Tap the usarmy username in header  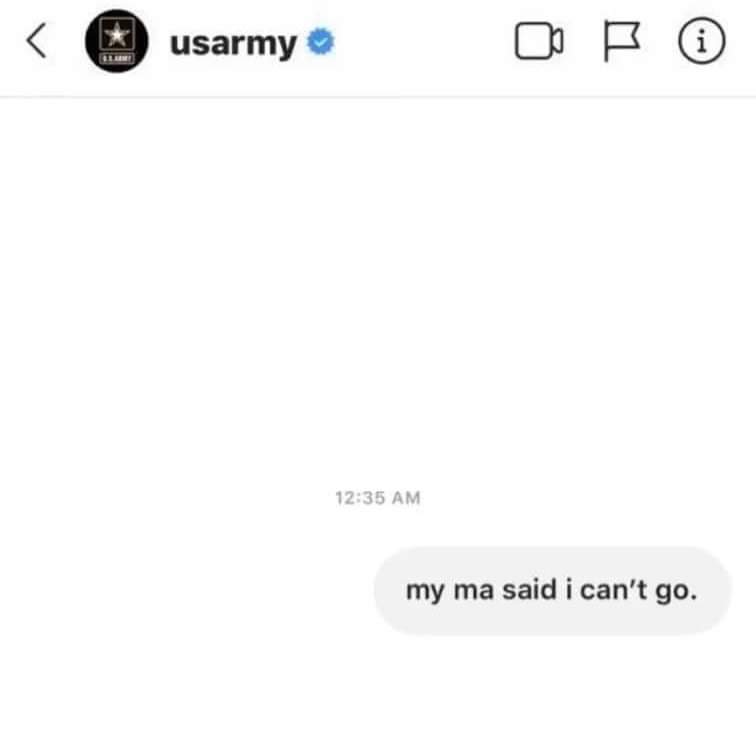point(233,44)
